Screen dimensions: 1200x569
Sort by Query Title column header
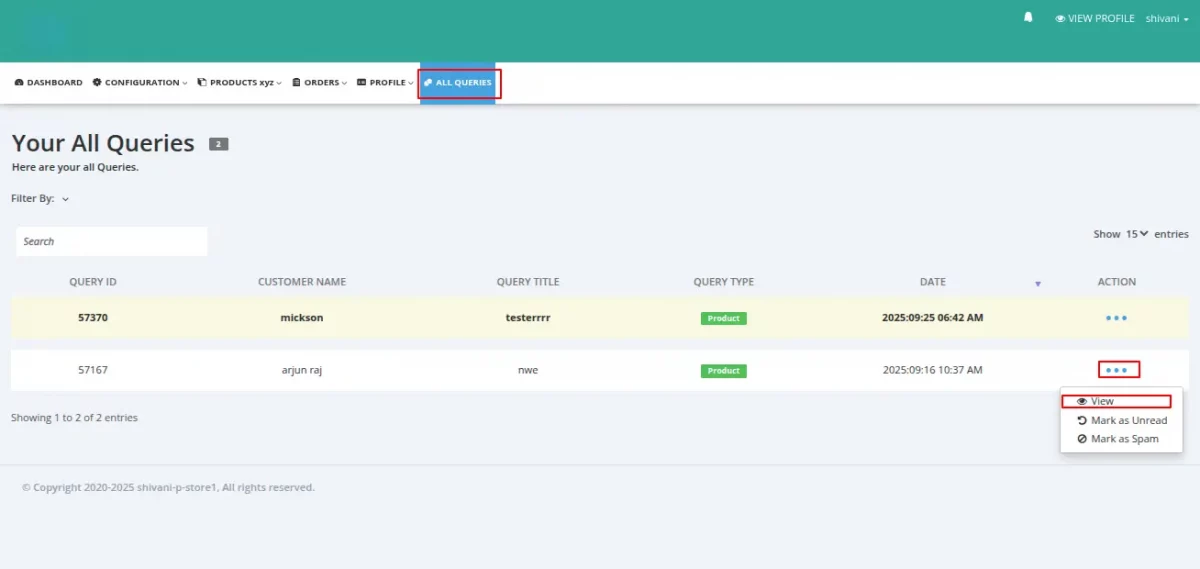[528, 282]
